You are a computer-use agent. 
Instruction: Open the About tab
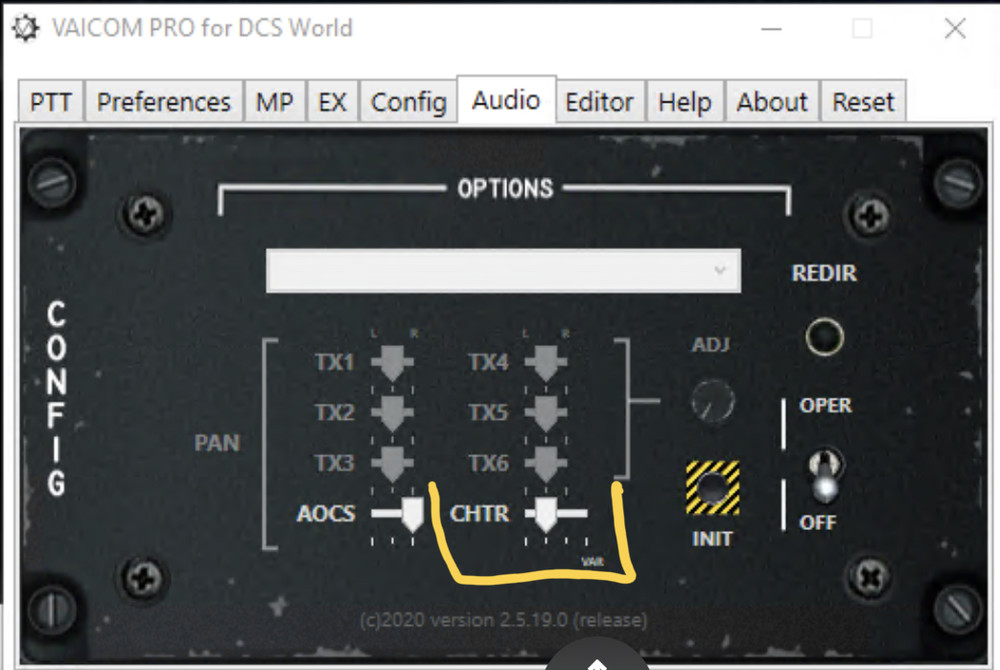[772, 101]
